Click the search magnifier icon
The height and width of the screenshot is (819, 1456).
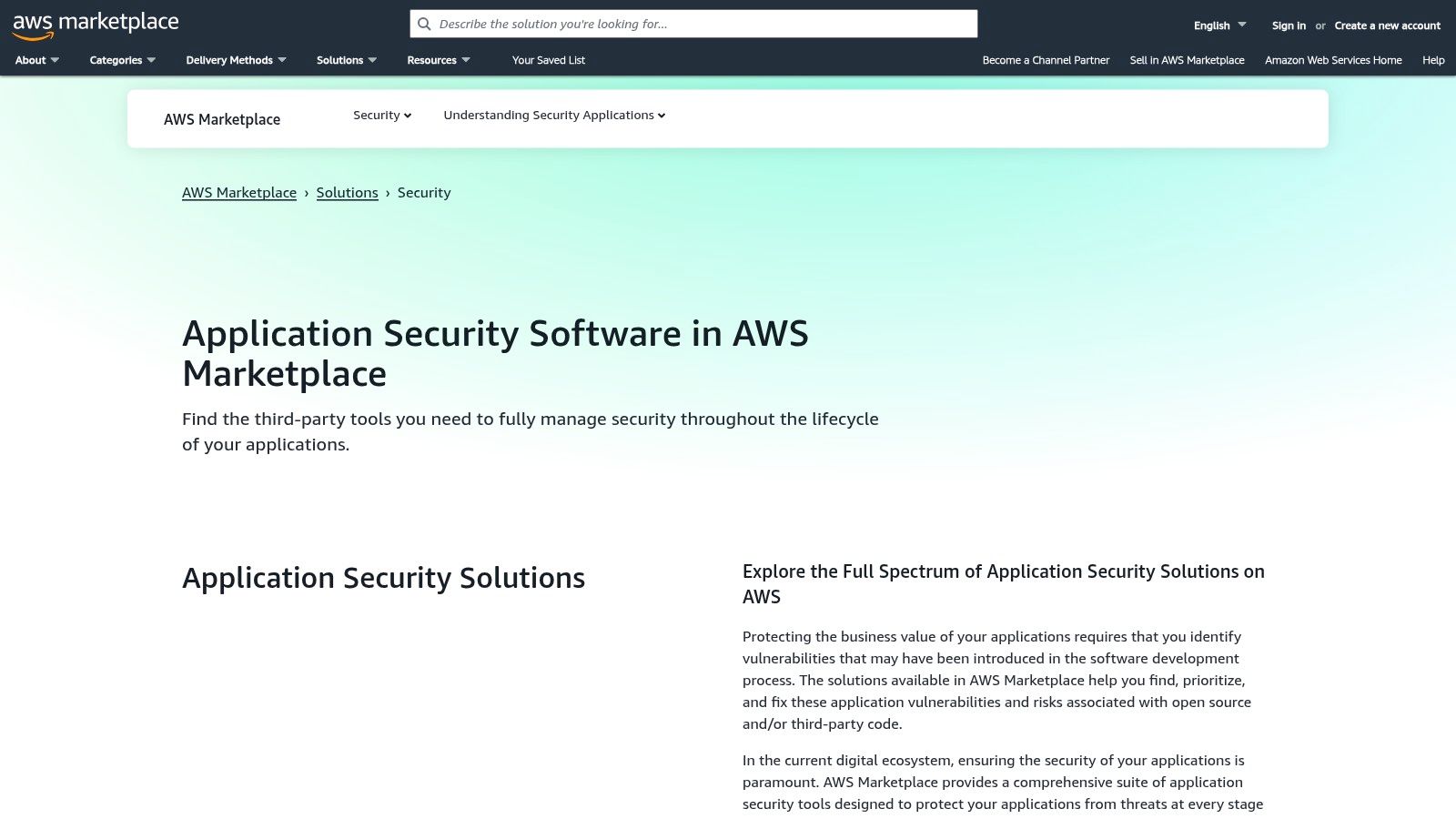click(x=424, y=24)
